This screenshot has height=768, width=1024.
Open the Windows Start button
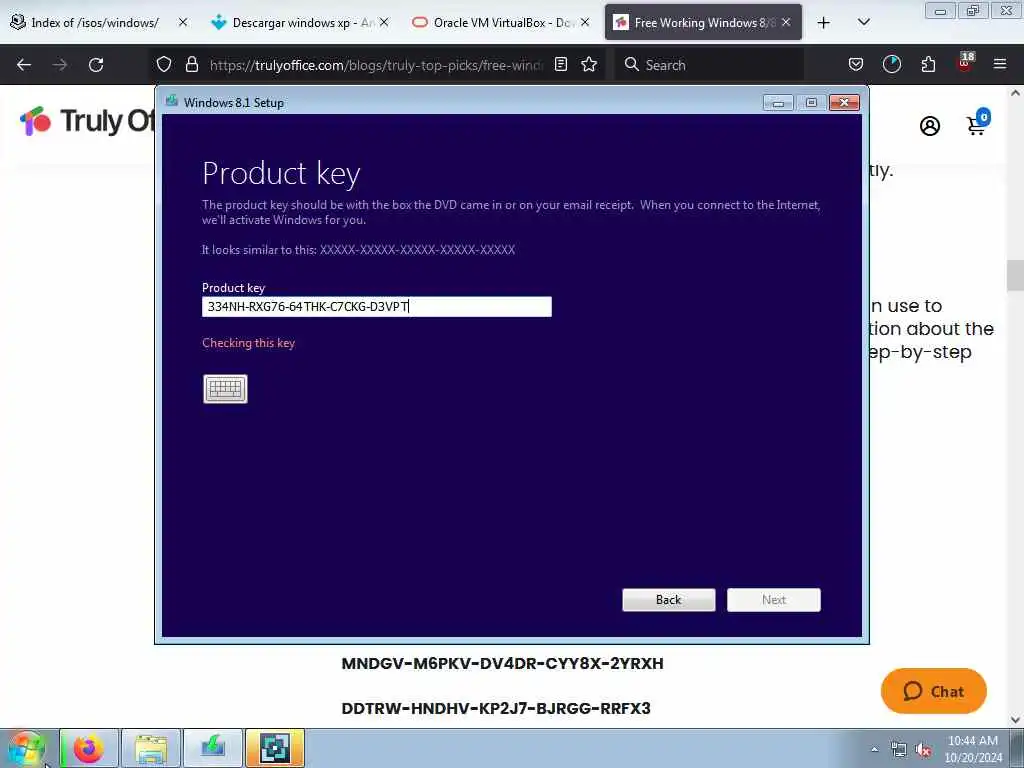pos(26,748)
